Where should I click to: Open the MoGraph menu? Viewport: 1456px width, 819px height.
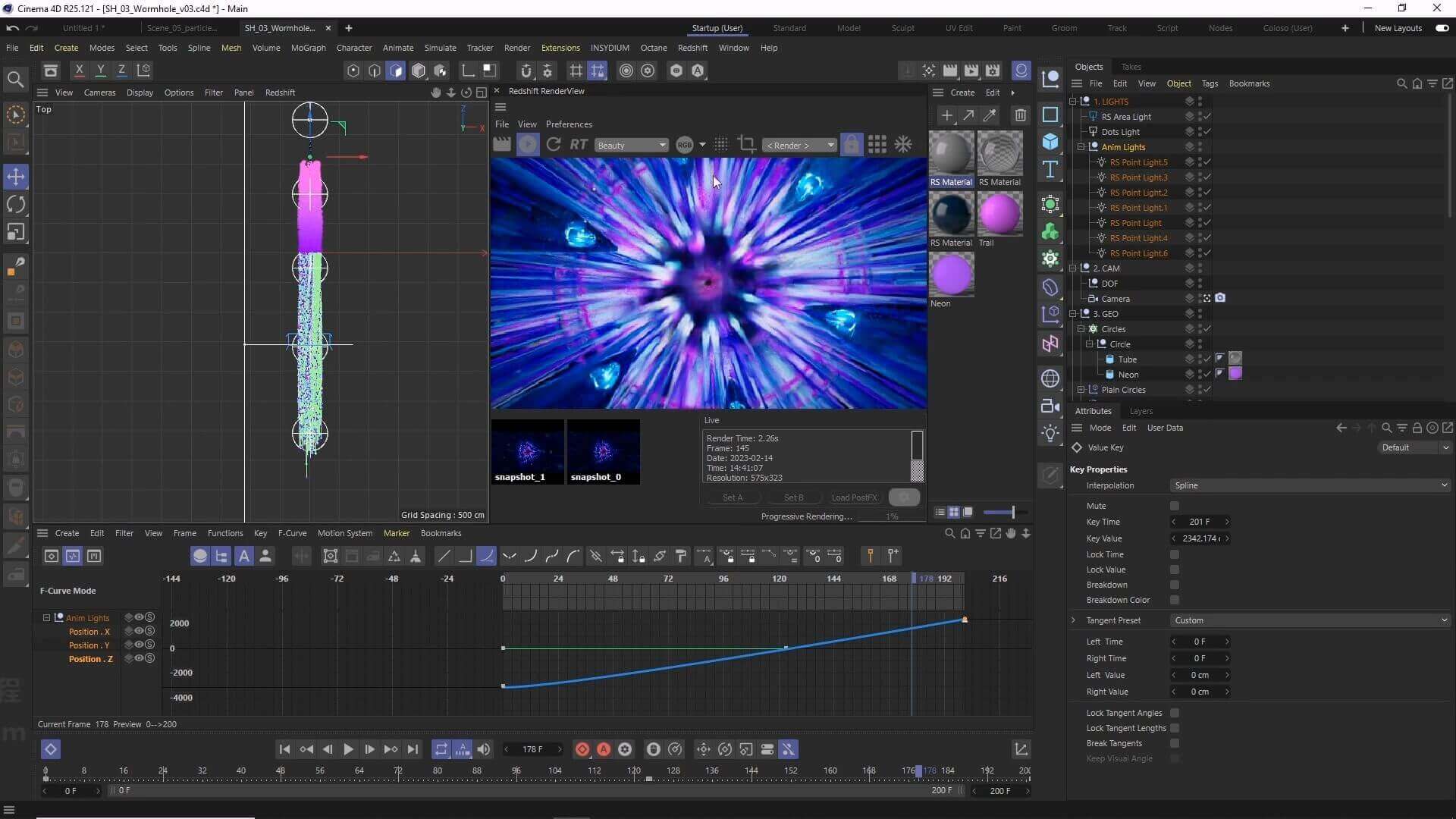click(308, 48)
